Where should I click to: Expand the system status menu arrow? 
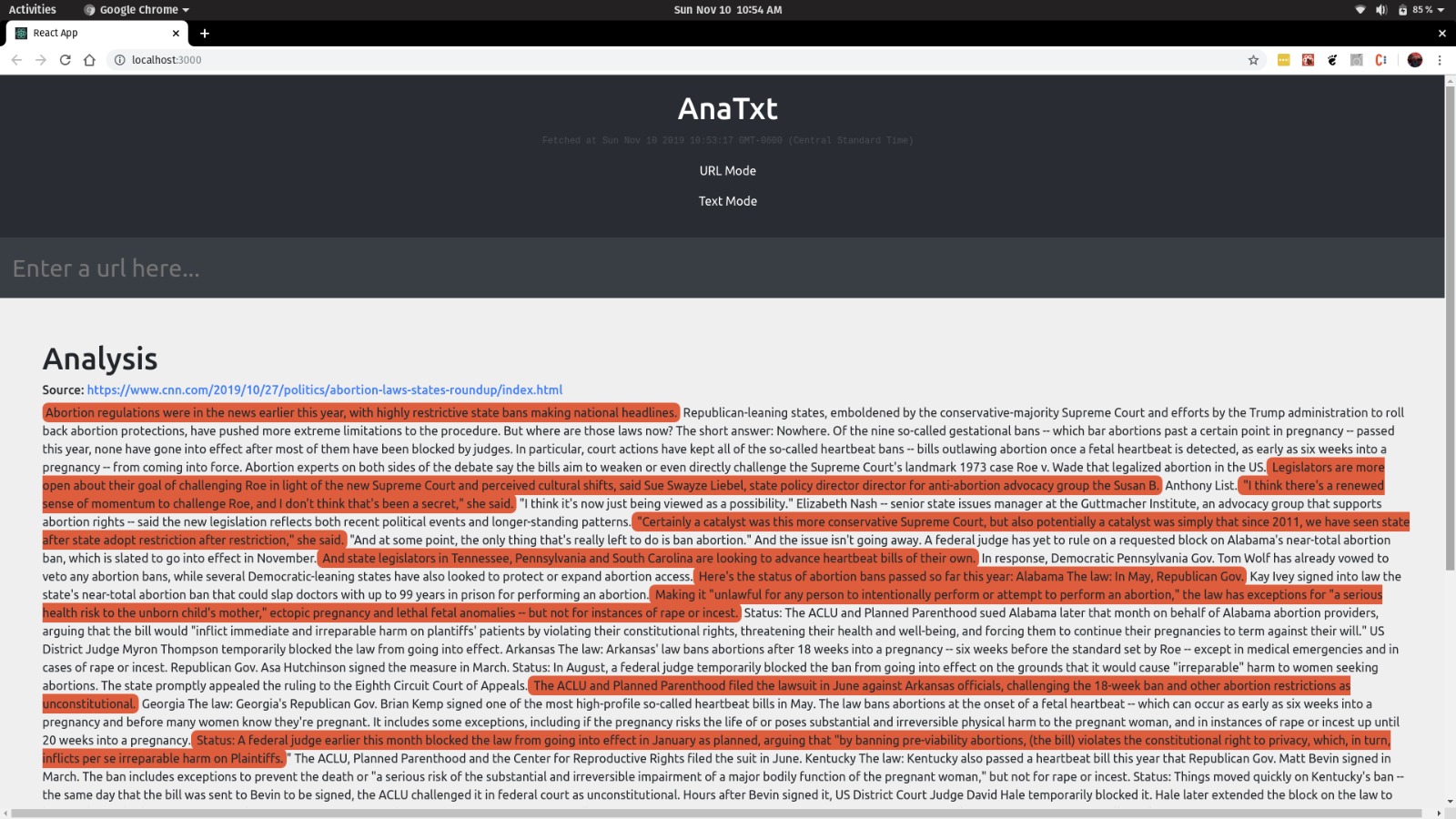tap(1441, 10)
